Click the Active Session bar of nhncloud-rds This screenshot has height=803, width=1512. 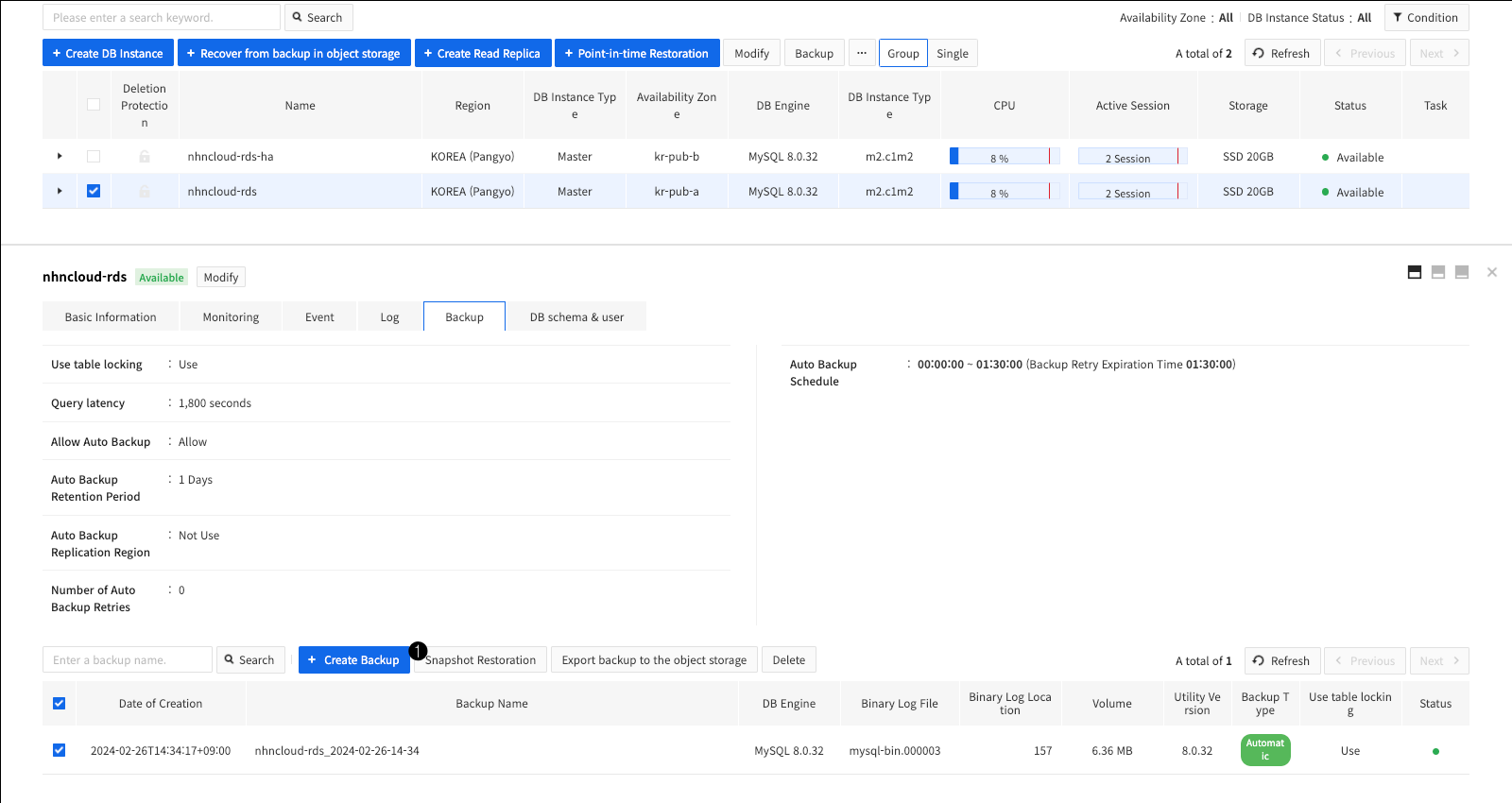tap(1132, 192)
